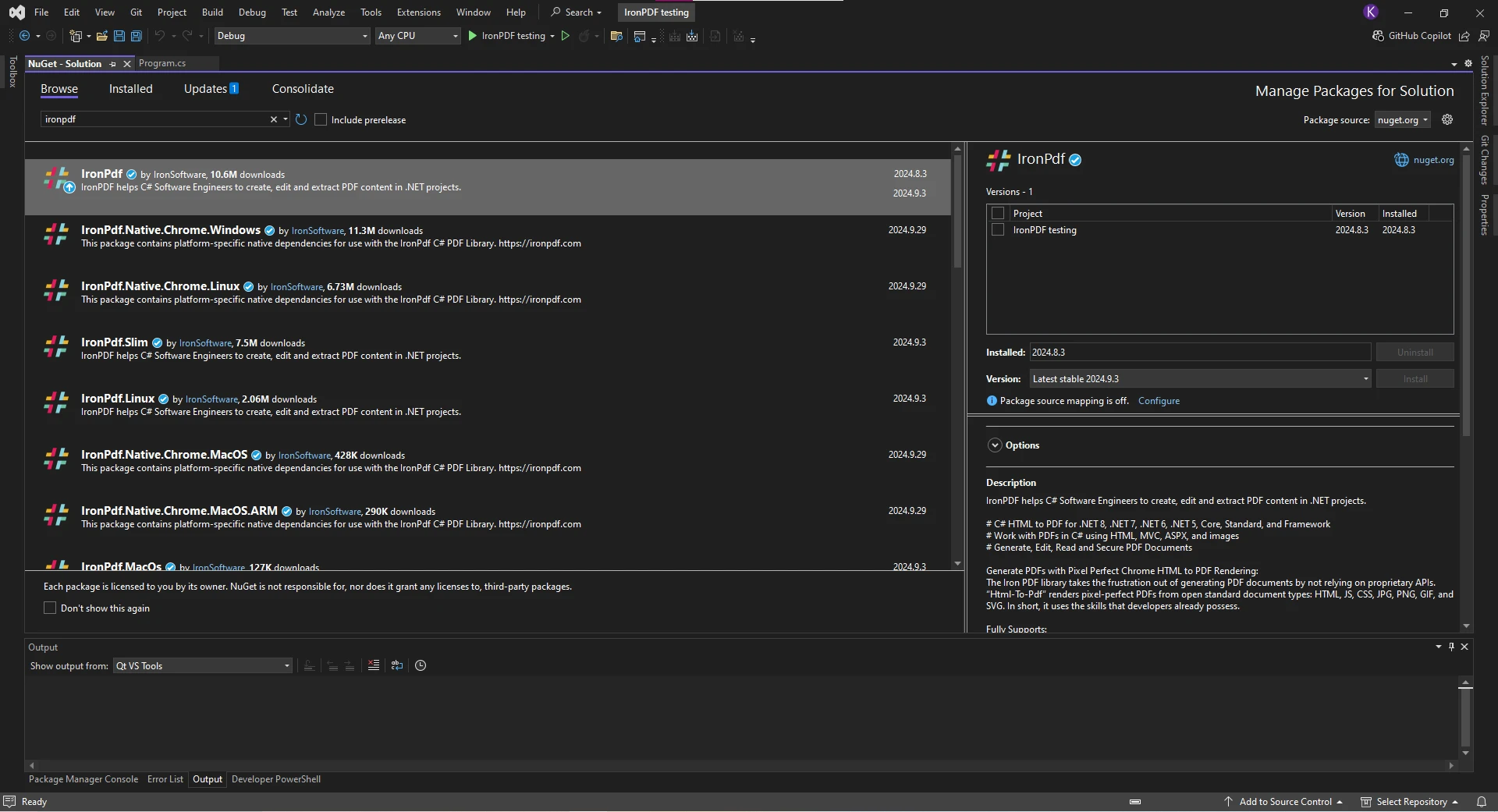The width and height of the screenshot is (1498, 812).
Task: Clear the ironpdf search text
Action: click(x=274, y=119)
